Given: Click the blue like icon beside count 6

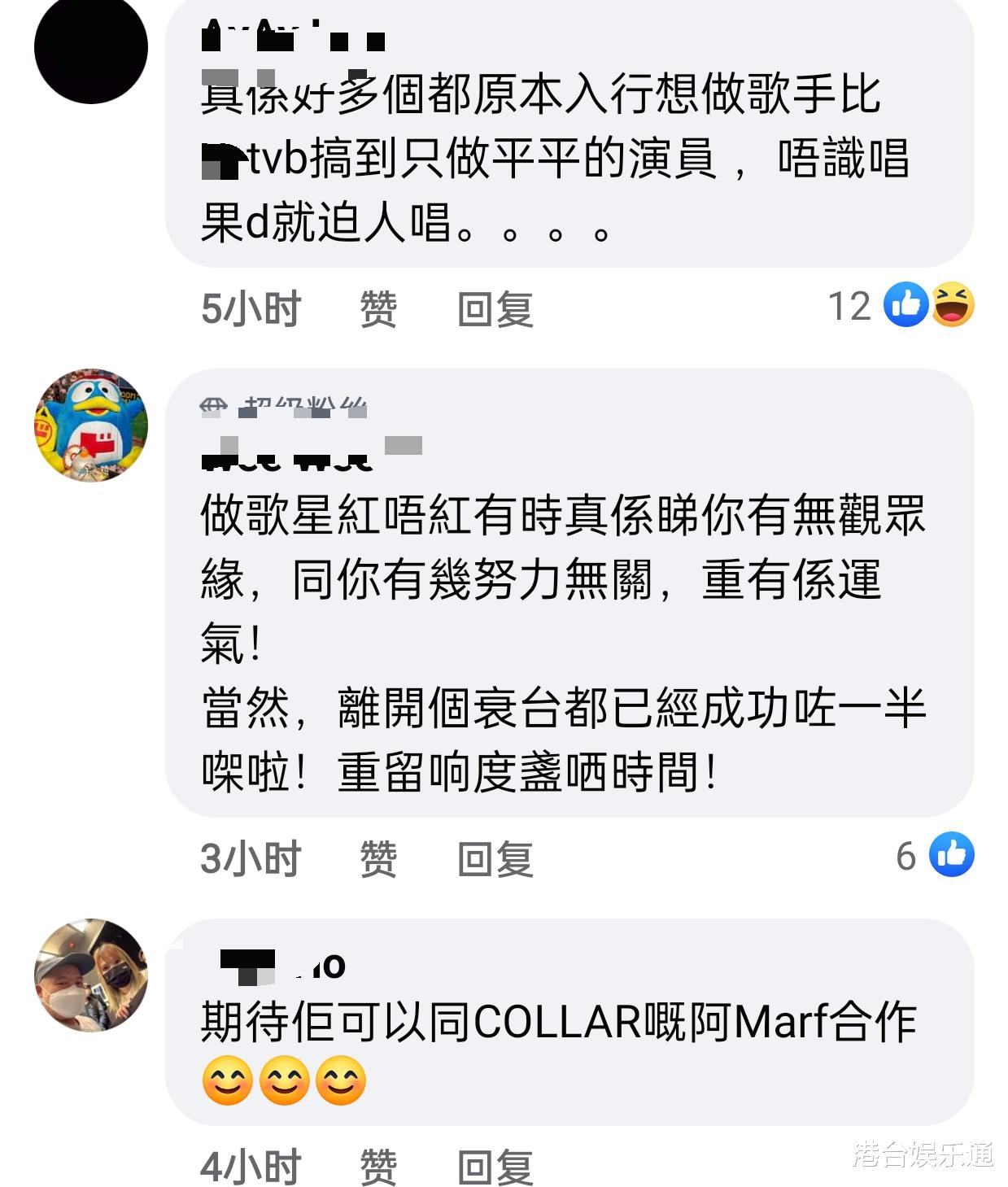Looking at the screenshot, I should pyautogui.click(x=952, y=855).
